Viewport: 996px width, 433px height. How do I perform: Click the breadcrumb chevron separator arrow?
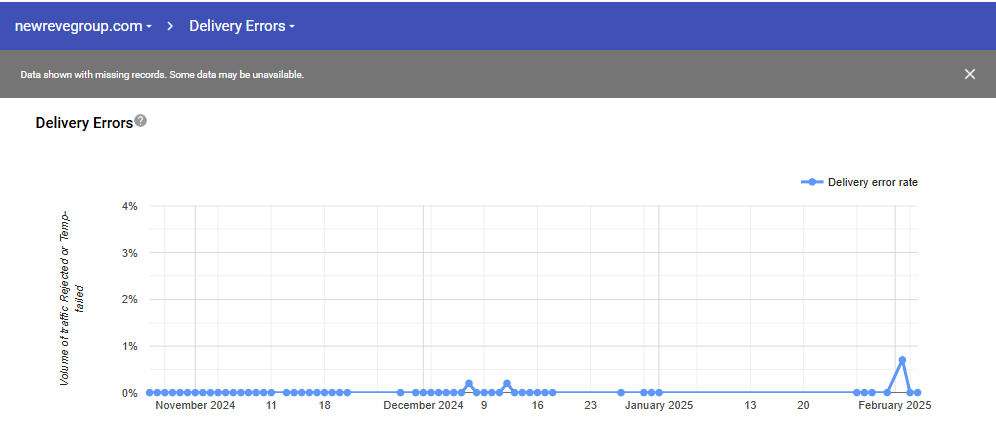(170, 26)
